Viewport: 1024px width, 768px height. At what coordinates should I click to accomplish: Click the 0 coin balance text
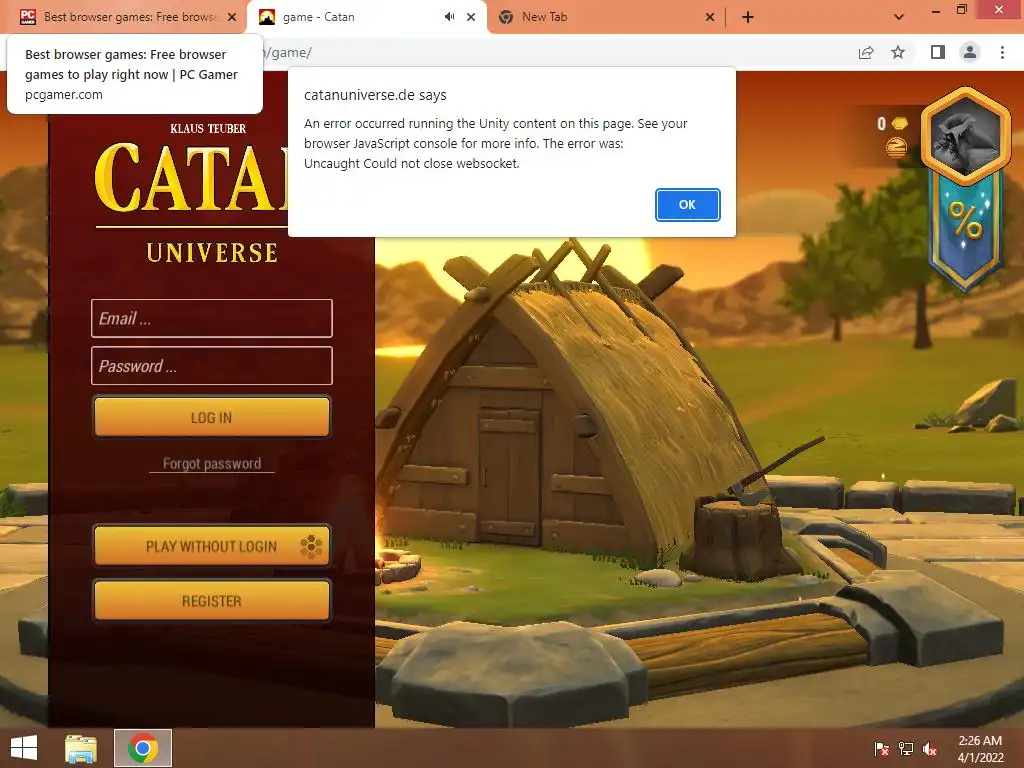coord(881,123)
